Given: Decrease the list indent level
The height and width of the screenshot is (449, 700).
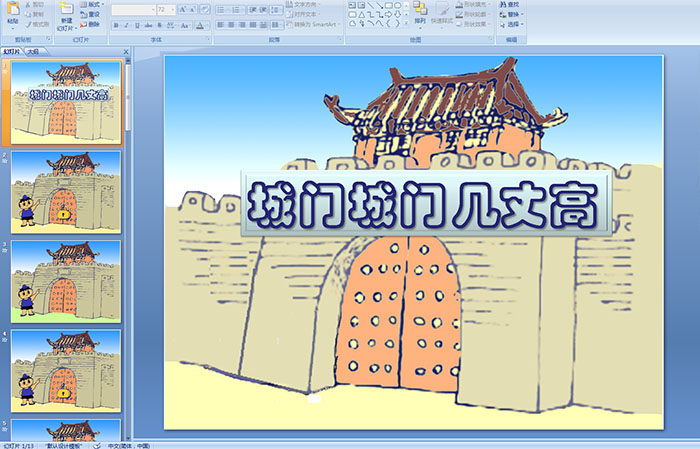Looking at the screenshot, I should pos(253,9).
